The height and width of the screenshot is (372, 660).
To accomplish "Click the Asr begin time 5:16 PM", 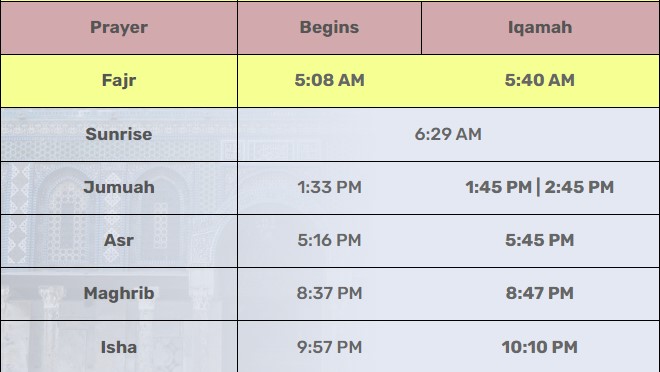I will coord(330,240).
